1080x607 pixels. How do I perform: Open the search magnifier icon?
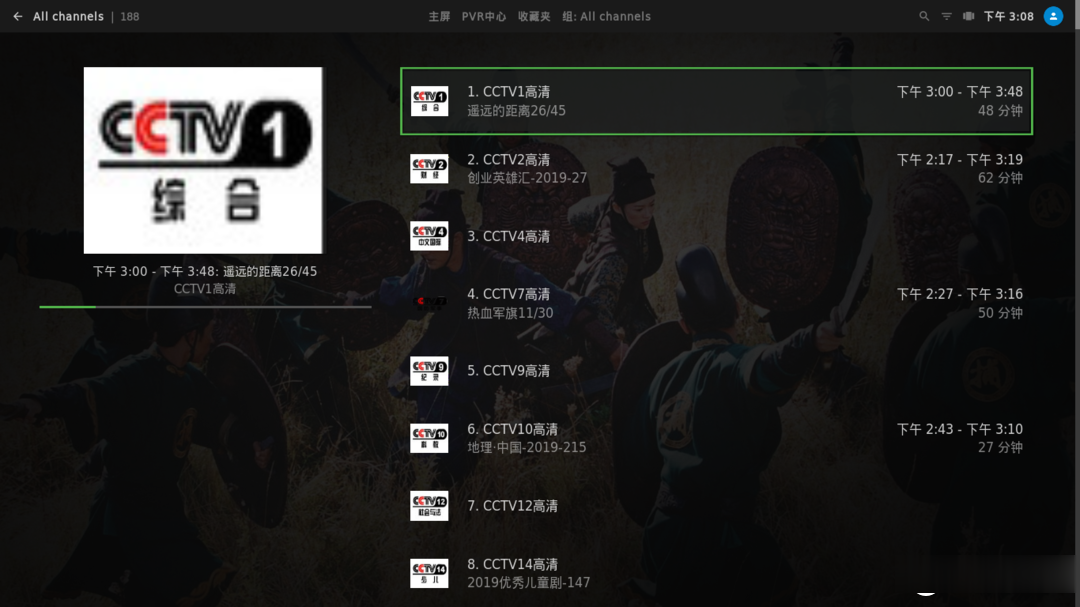[924, 17]
